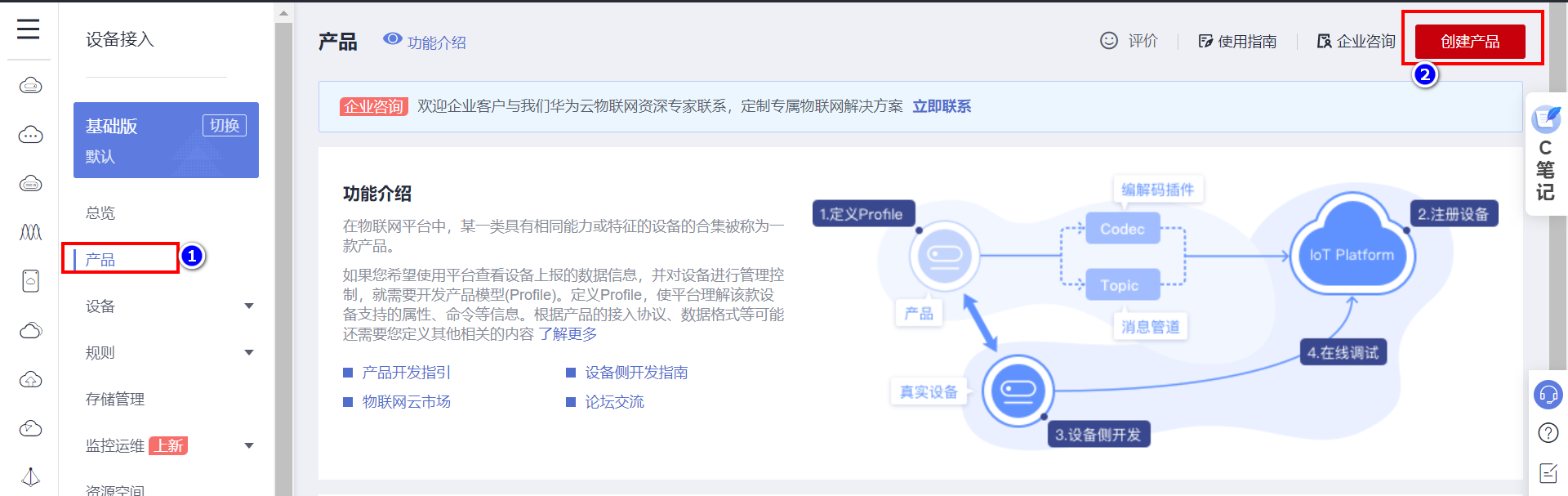This screenshot has width=1568, height=496.
Task: Click the 立即联系 link in banner
Action: pos(942,106)
